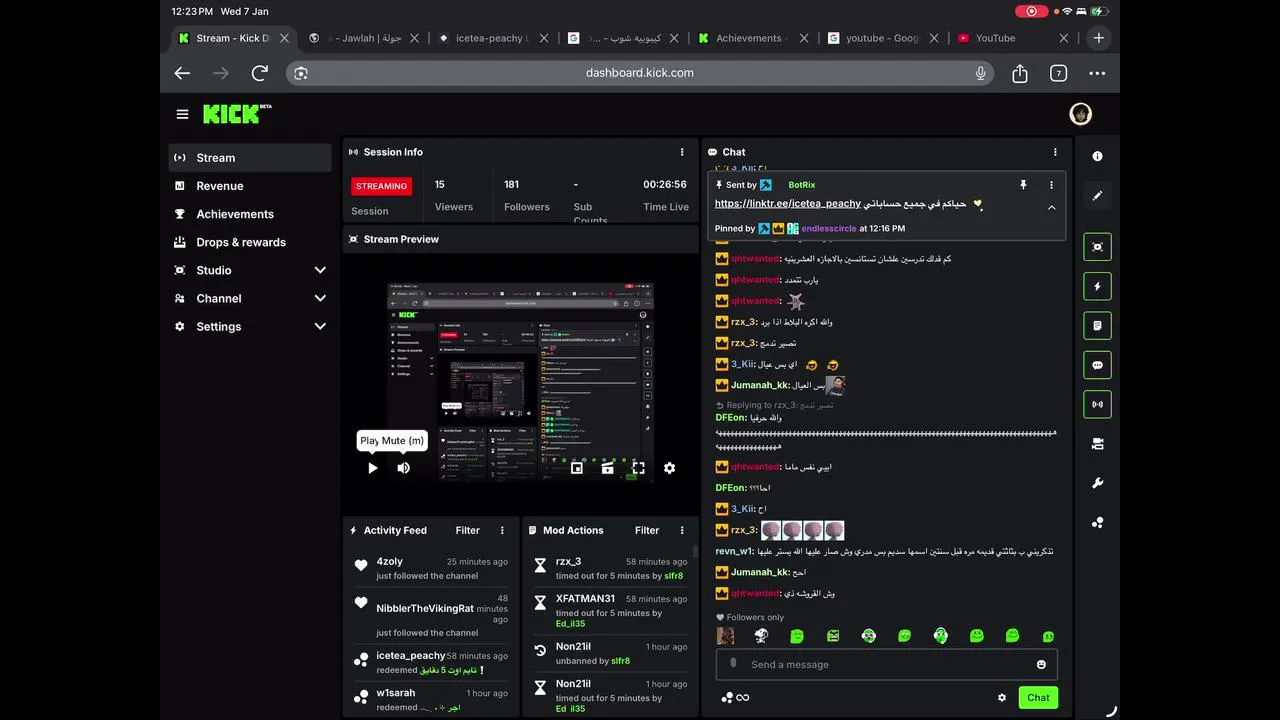Click the STREAMING status badge
Image resolution: width=1280 pixels, height=720 pixels.
(381, 186)
